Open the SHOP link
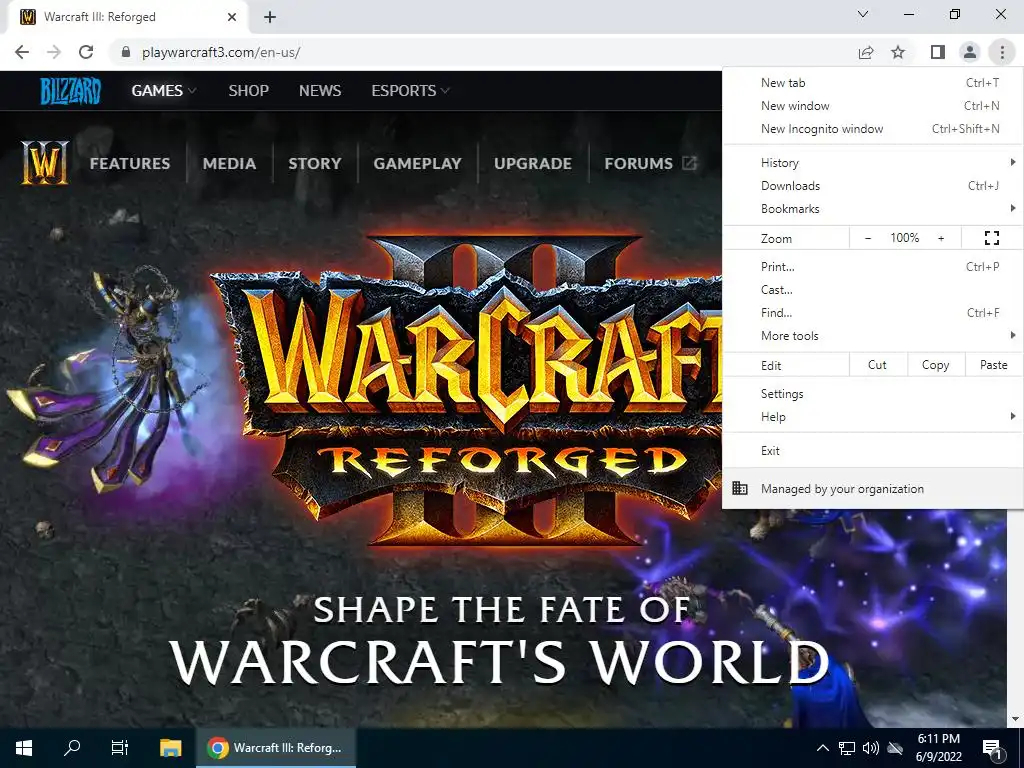 (x=248, y=91)
